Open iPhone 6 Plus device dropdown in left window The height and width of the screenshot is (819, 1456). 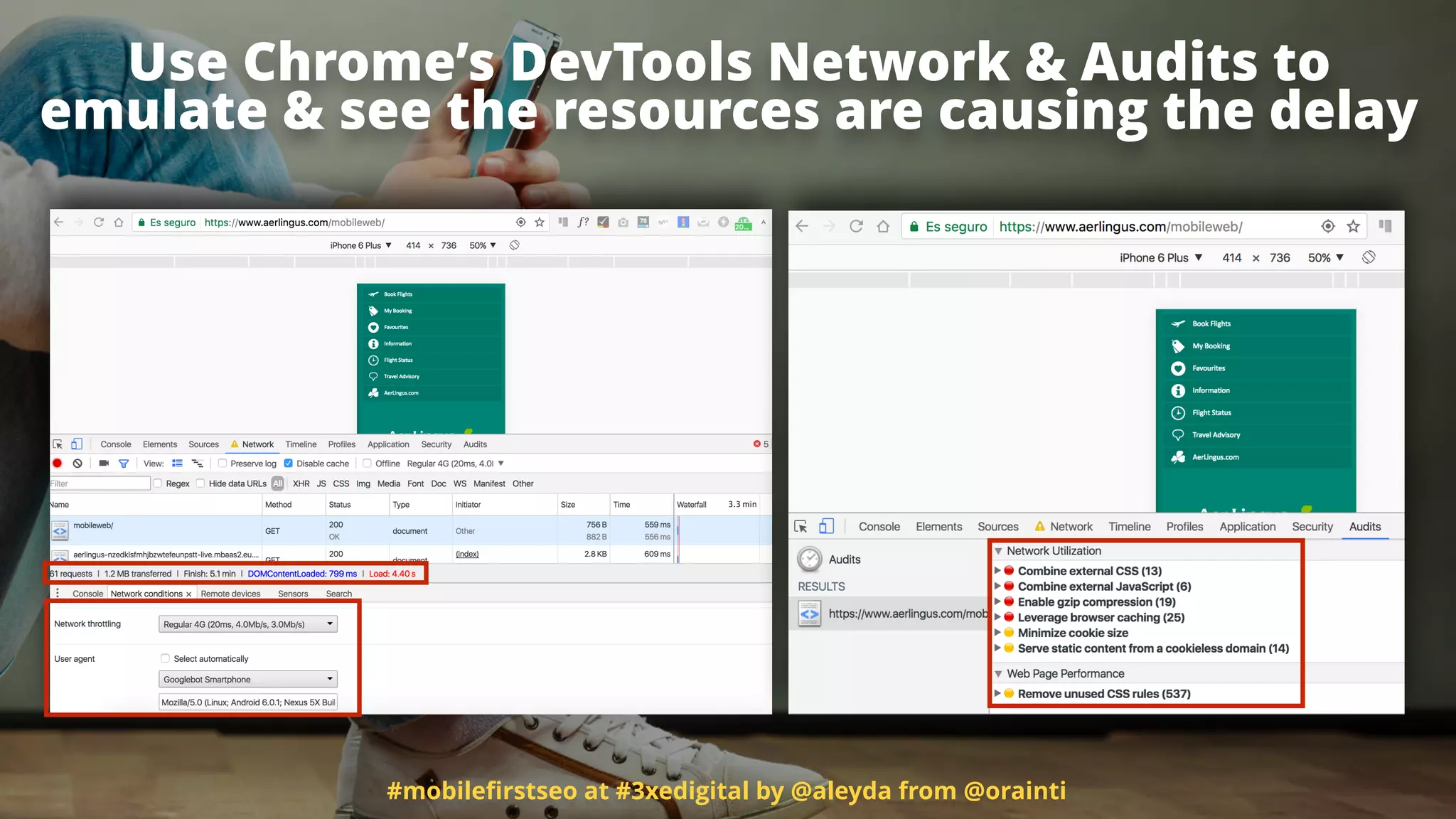tap(360, 245)
